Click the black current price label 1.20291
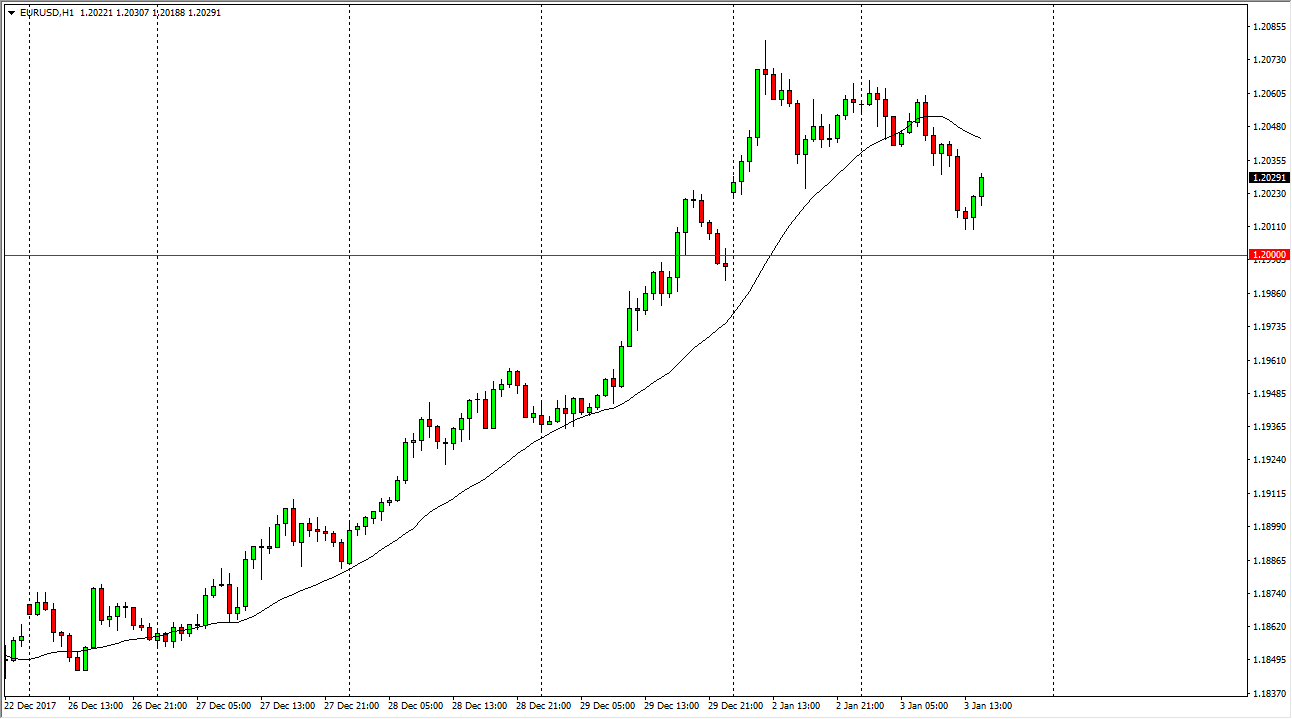Image resolution: width=1292 pixels, height=719 pixels. 1269,178
